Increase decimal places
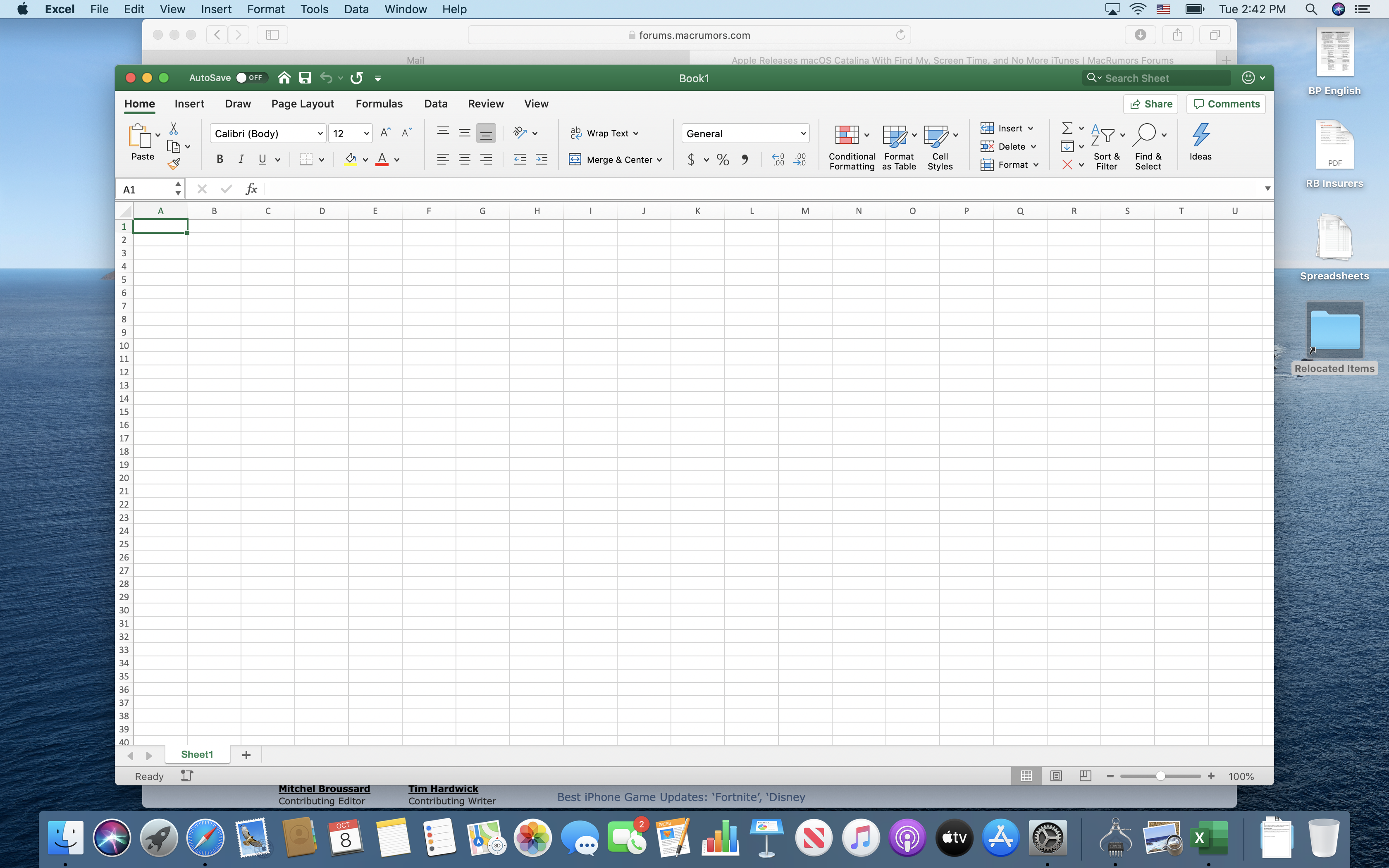This screenshot has width=1389, height=868. click(x=778, y=160)
